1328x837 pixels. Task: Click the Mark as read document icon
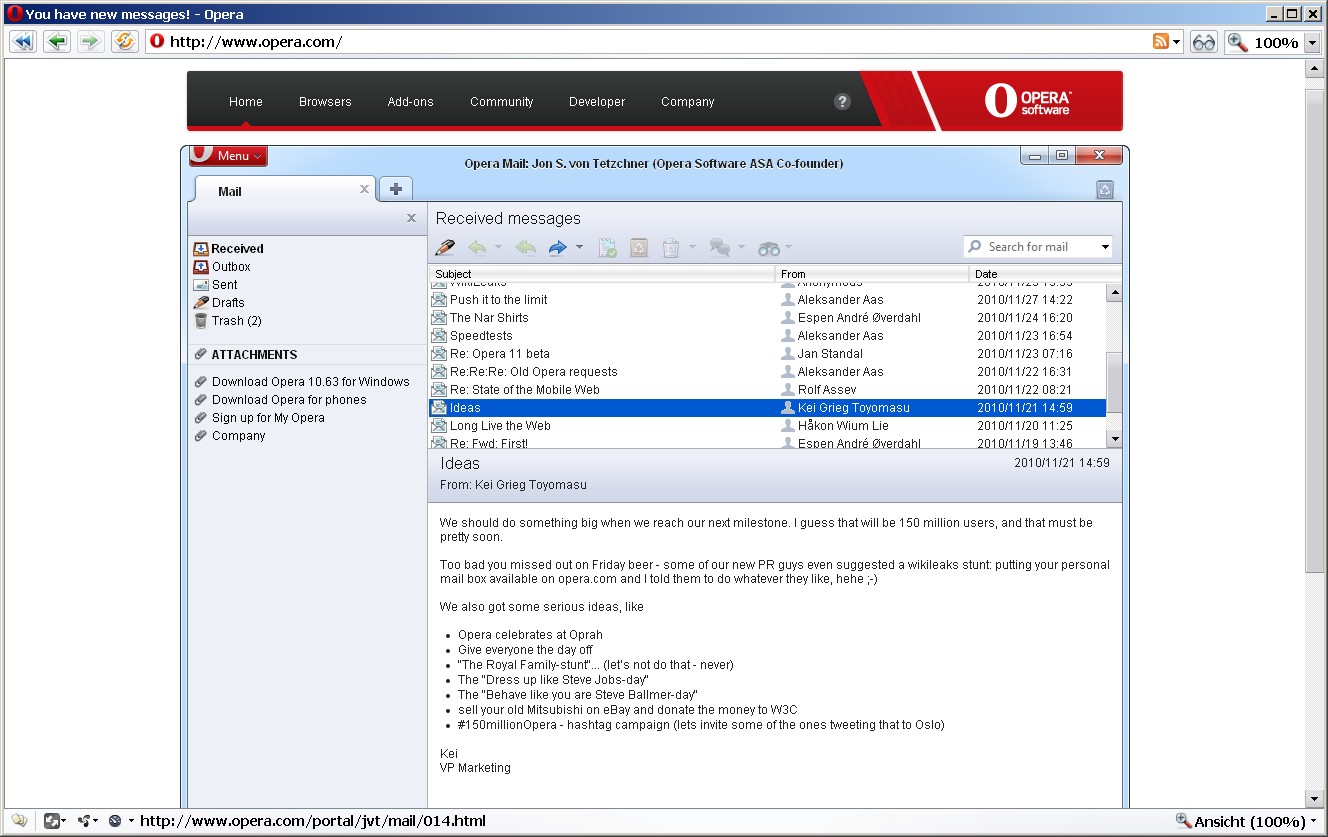[x=607, y=246]
